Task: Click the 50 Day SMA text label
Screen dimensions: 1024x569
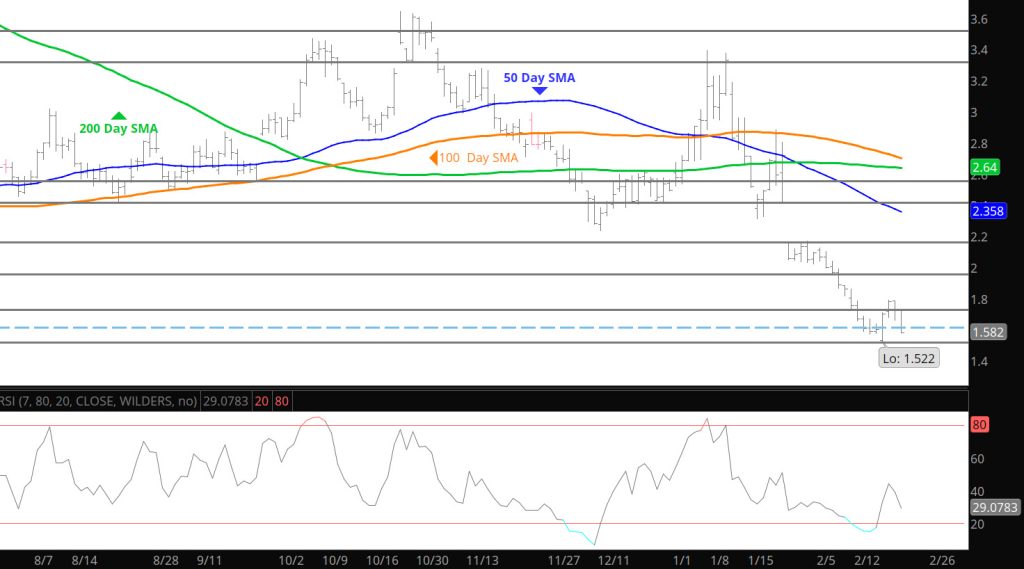Action: click(539, 77)
